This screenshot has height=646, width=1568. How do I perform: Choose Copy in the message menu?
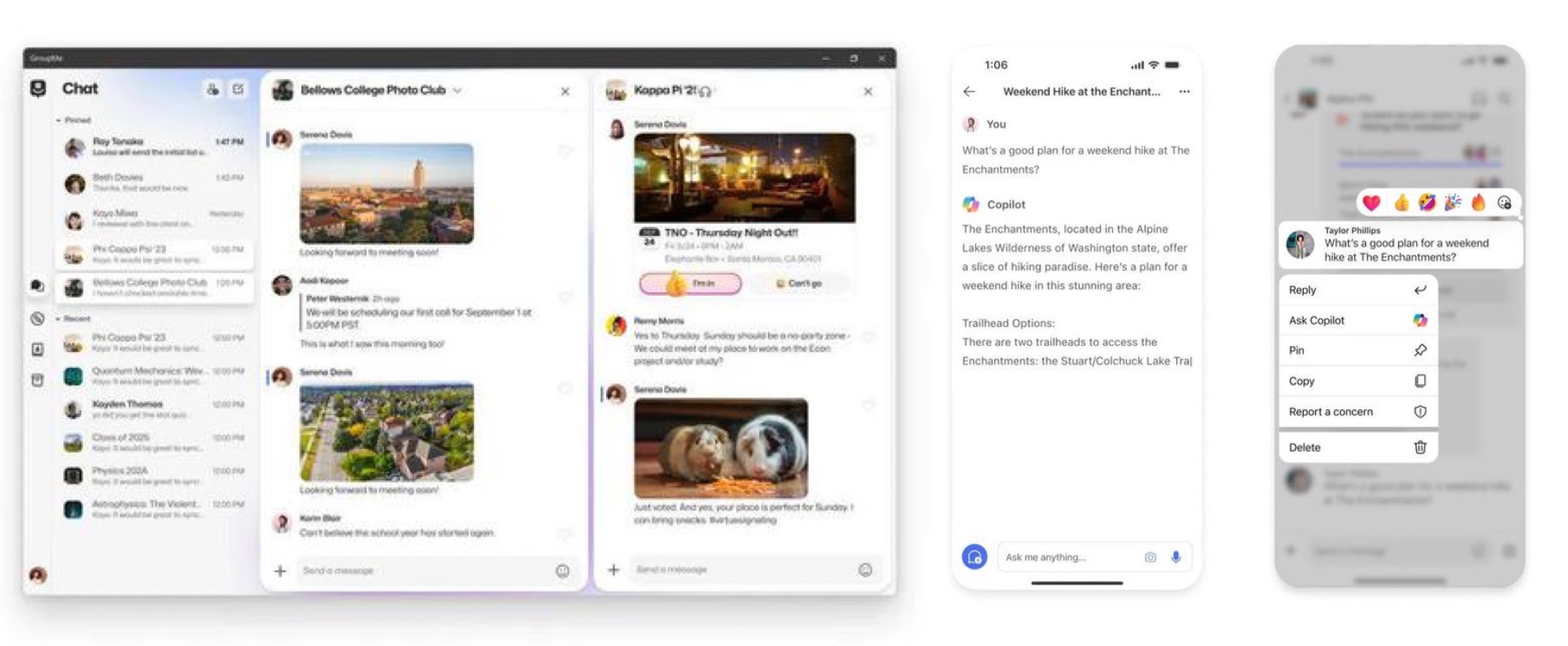point(1357,382)
